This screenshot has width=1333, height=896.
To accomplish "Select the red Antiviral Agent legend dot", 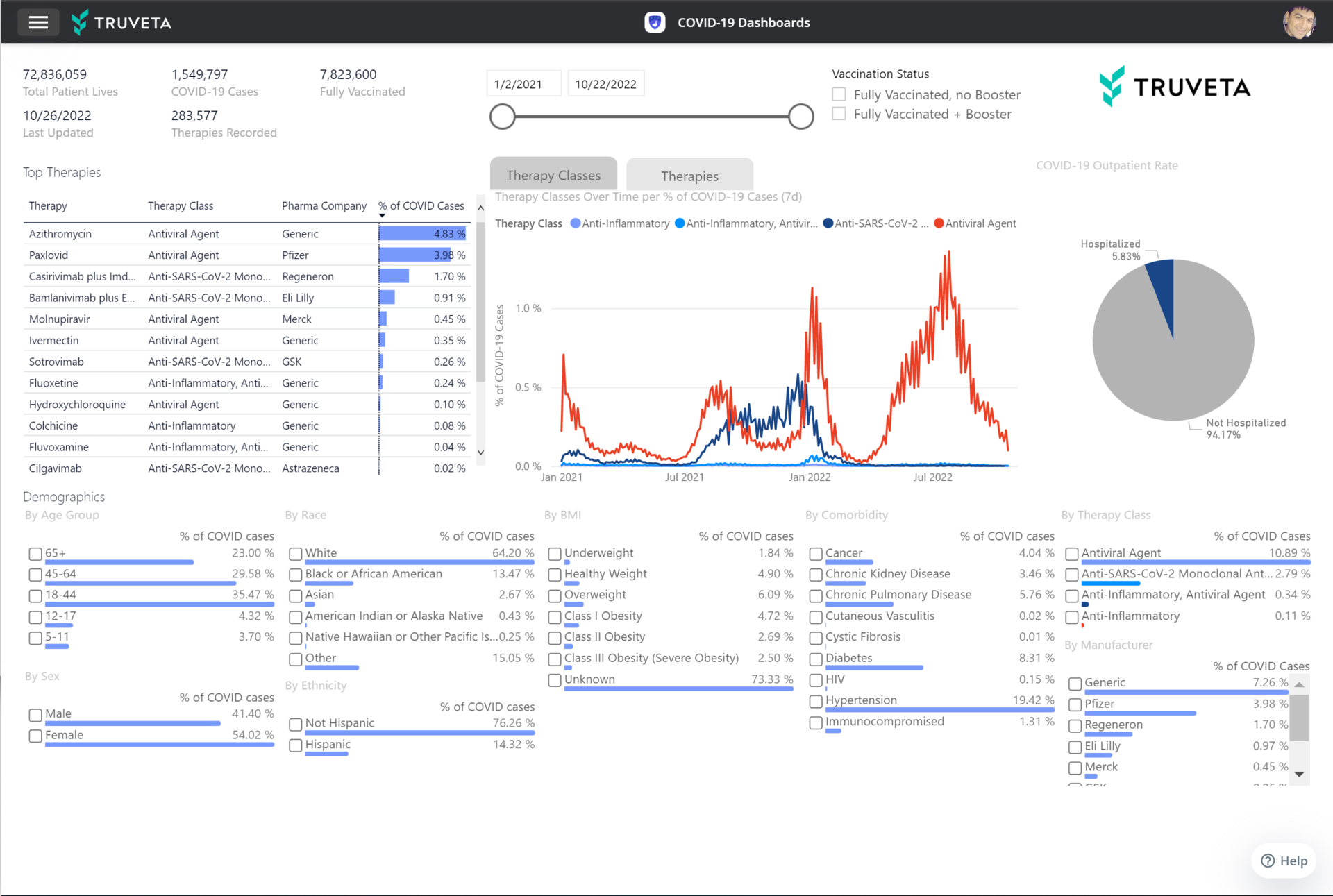I will 939,223.
